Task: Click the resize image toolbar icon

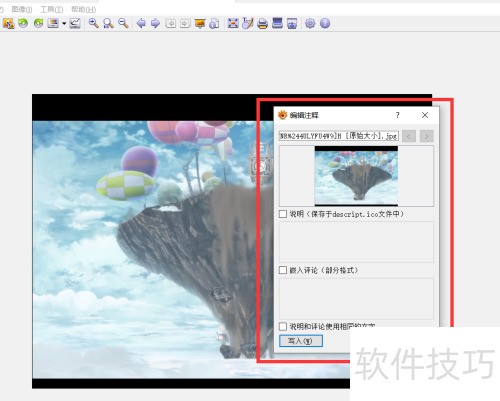Action: [8, 23]
